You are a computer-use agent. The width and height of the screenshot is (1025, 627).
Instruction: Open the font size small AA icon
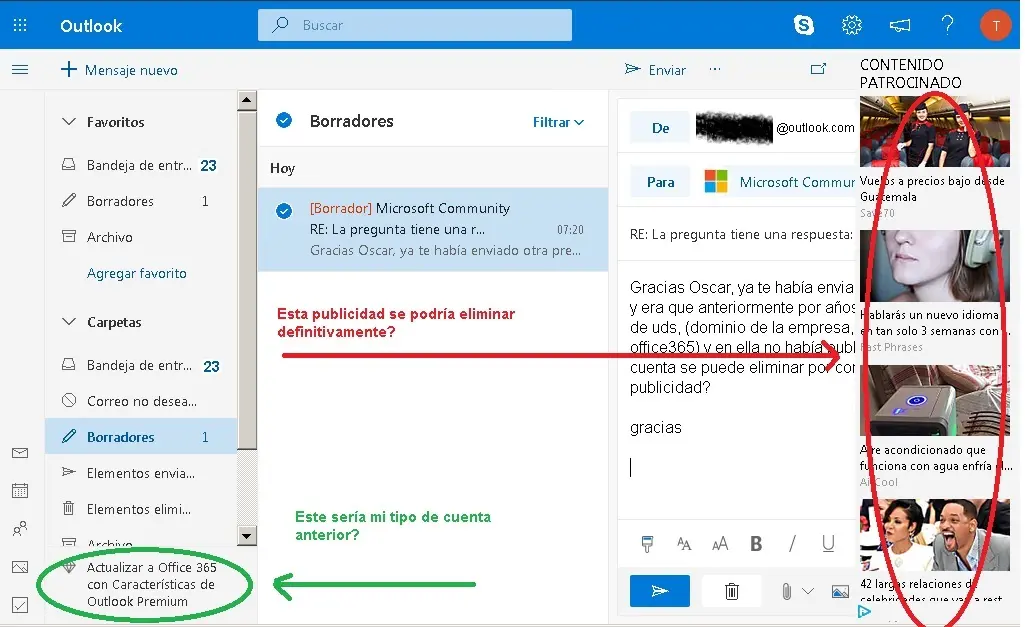[684, 544]
